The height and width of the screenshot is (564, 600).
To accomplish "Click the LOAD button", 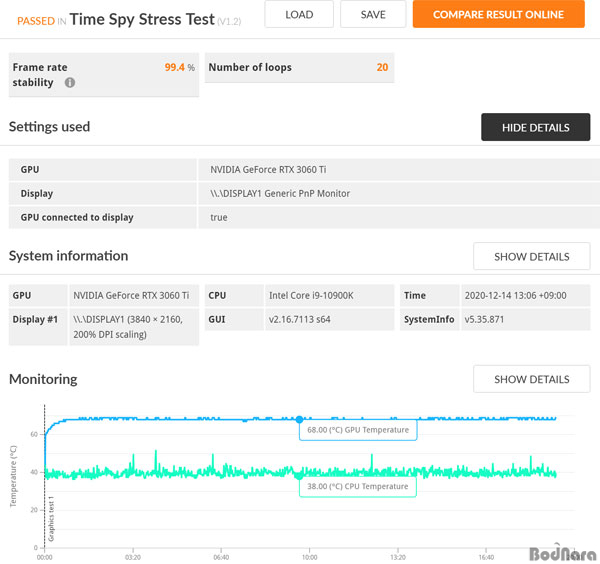I will tap(299, 14).
